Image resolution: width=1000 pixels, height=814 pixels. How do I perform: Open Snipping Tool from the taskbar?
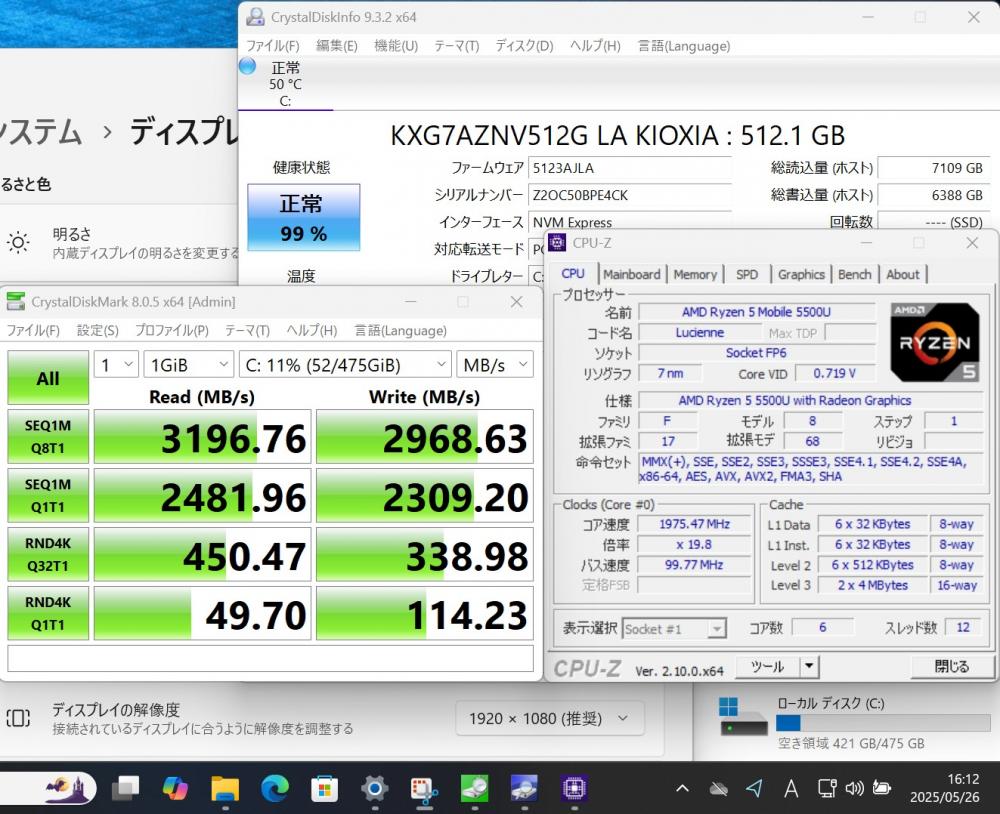click(424, 789)
